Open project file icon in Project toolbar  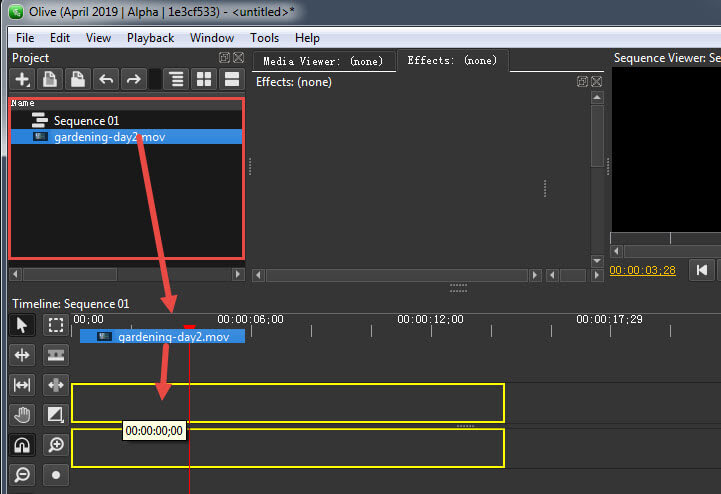(x=50, y=80)
